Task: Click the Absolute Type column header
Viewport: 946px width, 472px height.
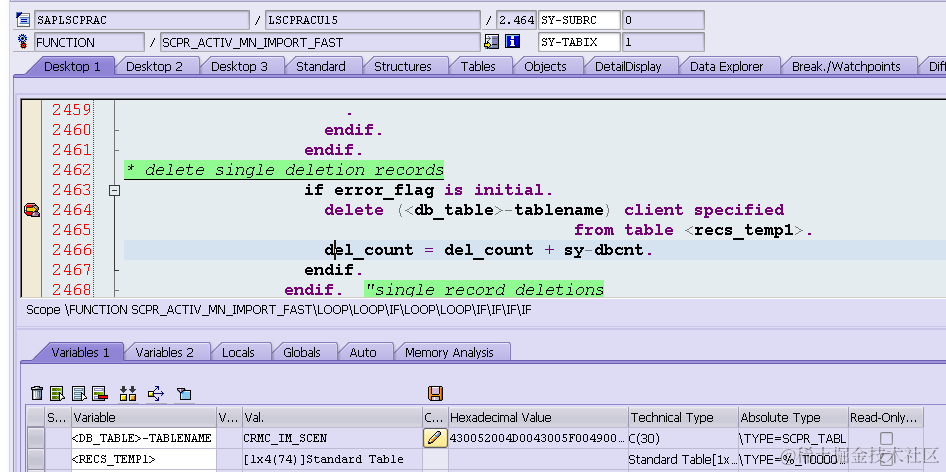Action: (793, 418)
